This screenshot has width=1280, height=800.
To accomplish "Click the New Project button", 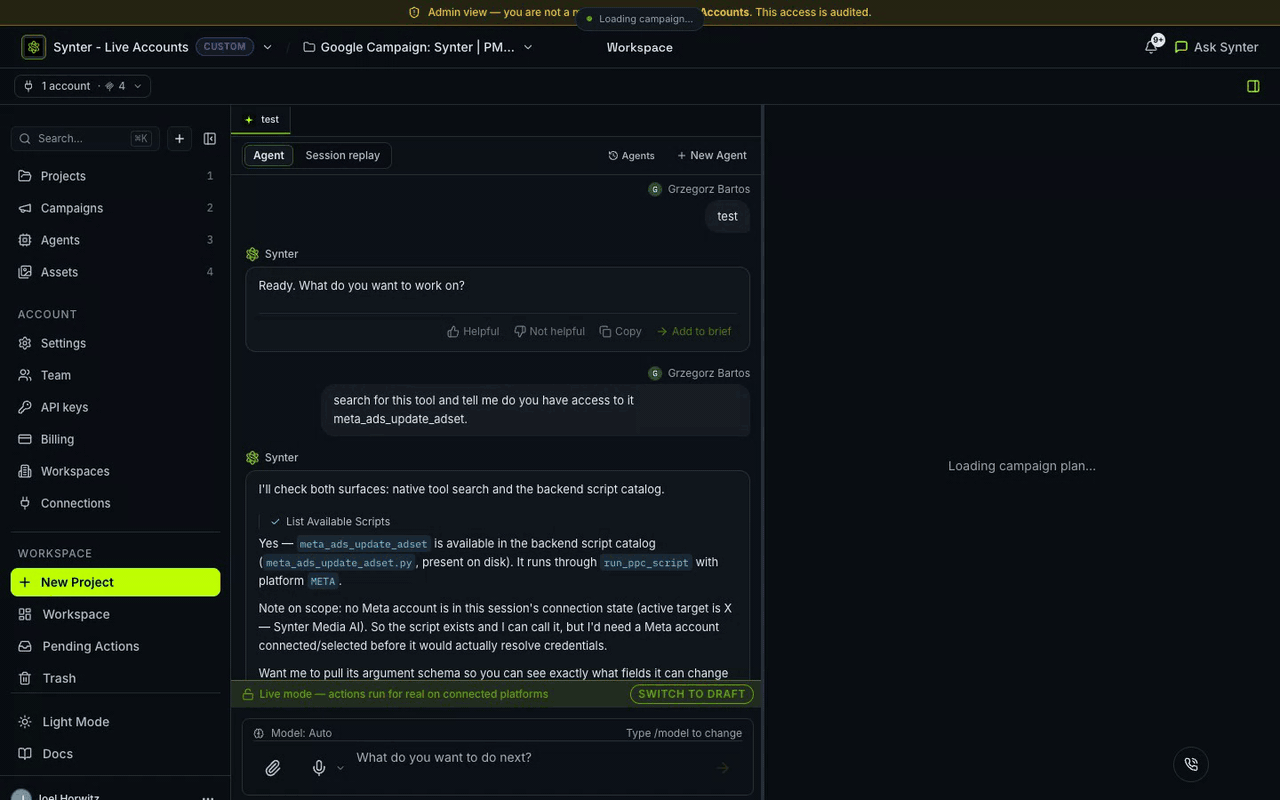I will click(115, 582).
